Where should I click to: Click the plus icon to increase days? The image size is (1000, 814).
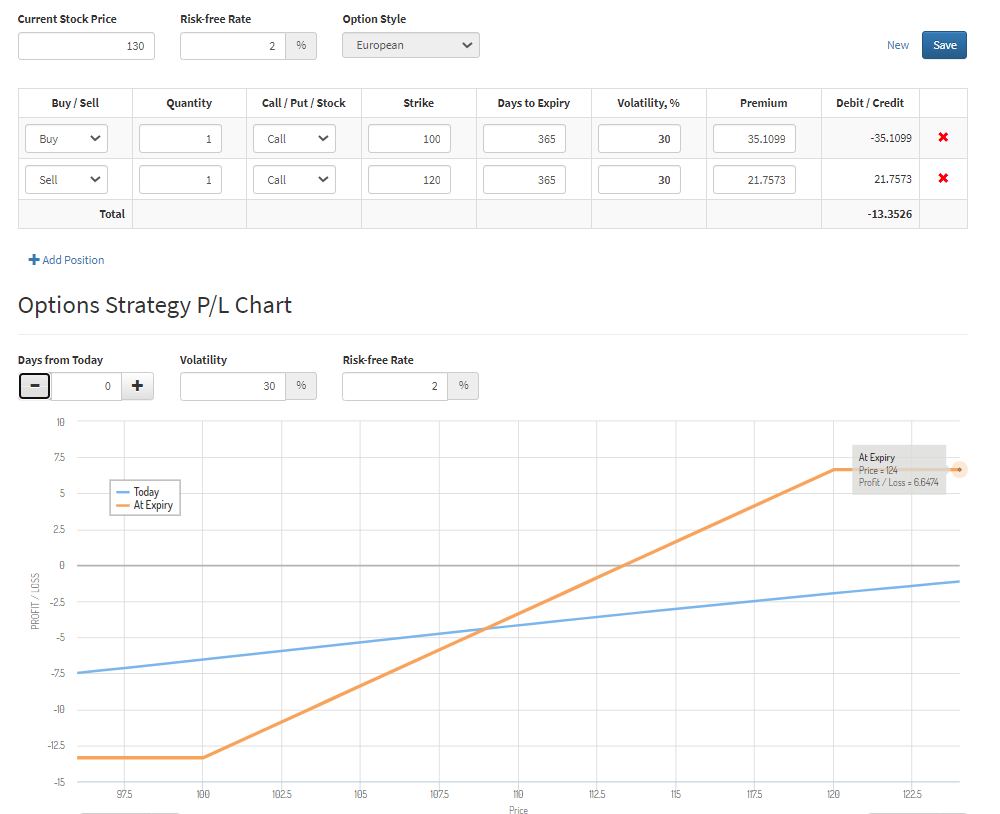[137, 386]
